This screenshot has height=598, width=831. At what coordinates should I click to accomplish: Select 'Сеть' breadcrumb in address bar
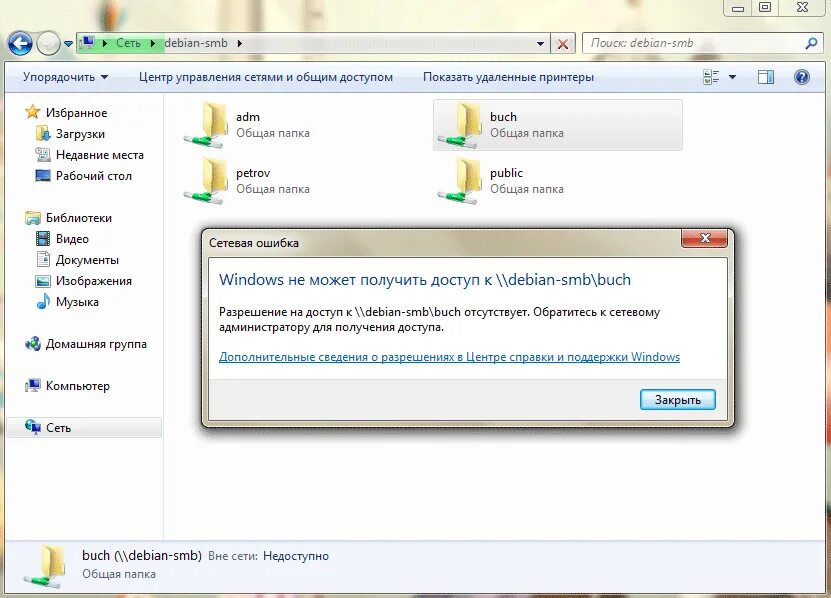pyautogui.click(x=128, y=43)
